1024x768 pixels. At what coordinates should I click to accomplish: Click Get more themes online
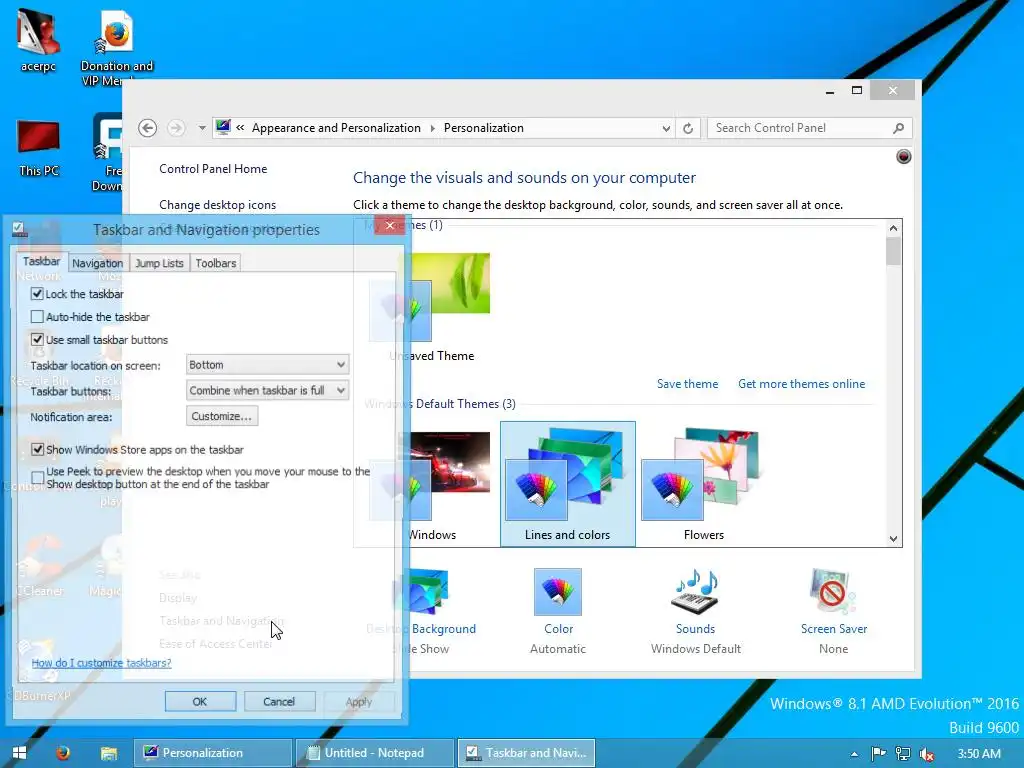tap(801, 384)
